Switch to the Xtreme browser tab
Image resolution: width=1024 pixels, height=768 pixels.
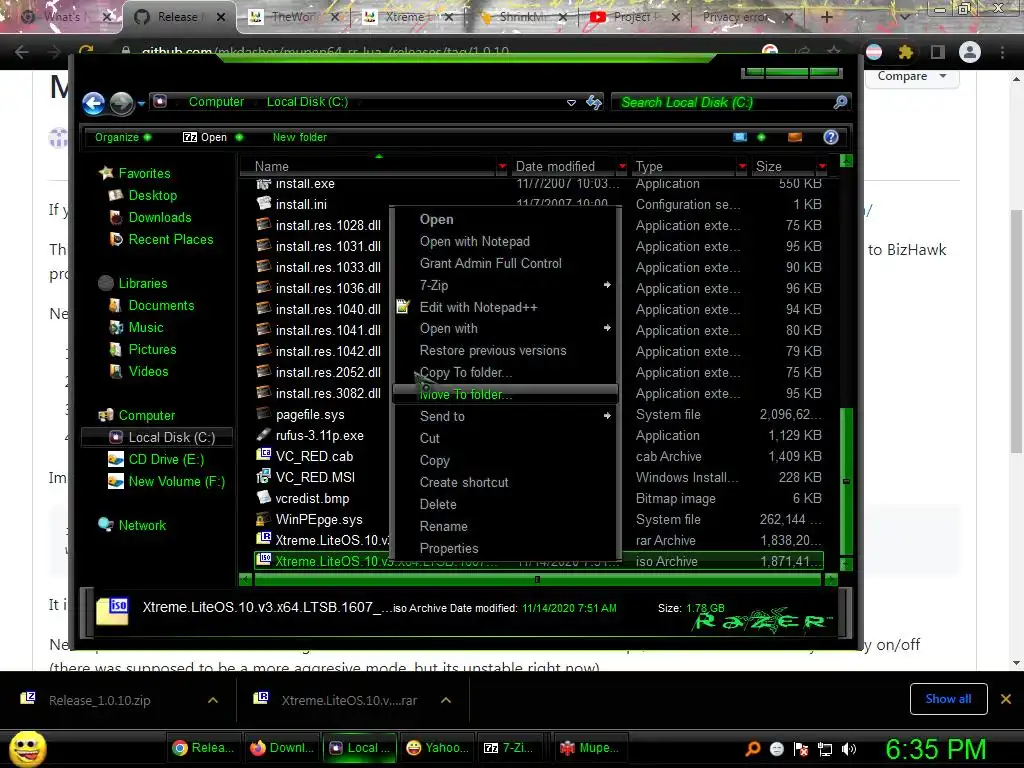tap(406, 17)
